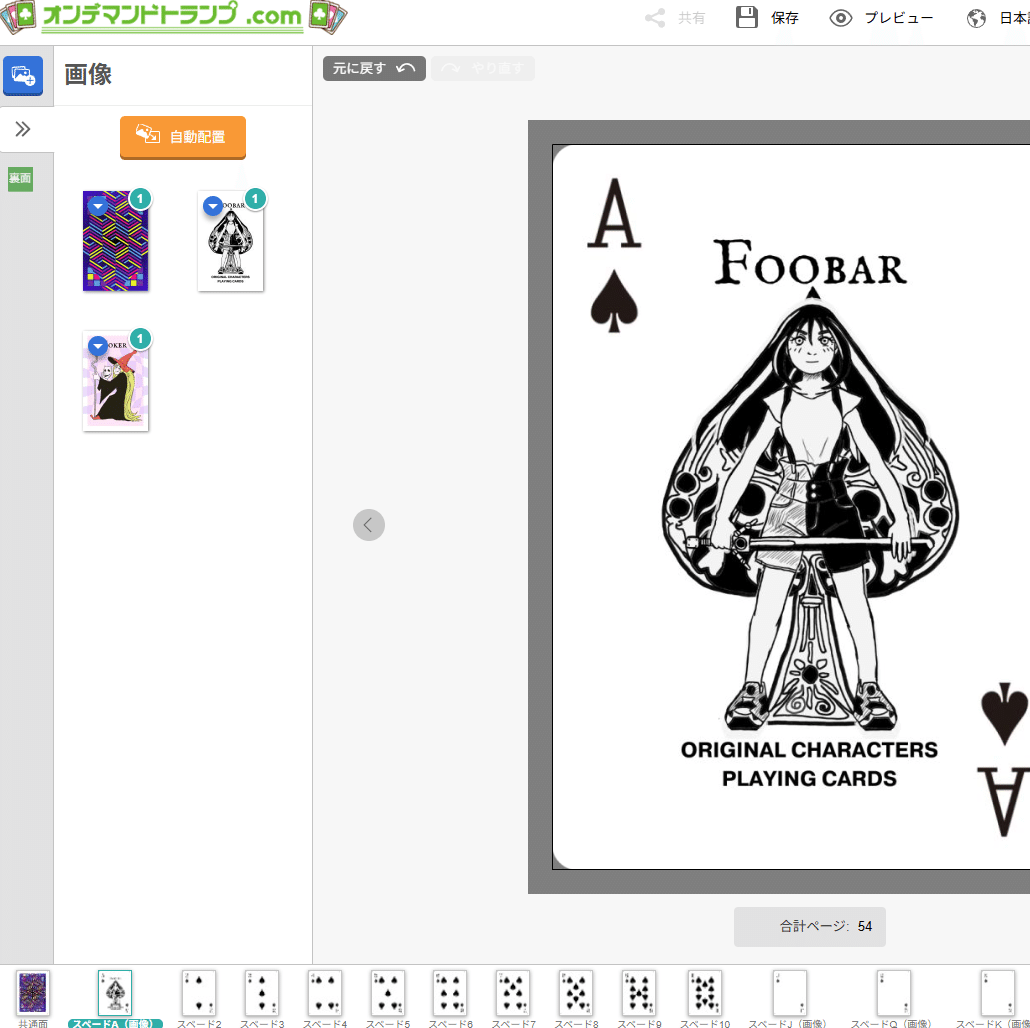
Task: Click the 保存 save label
Action: 784,18
